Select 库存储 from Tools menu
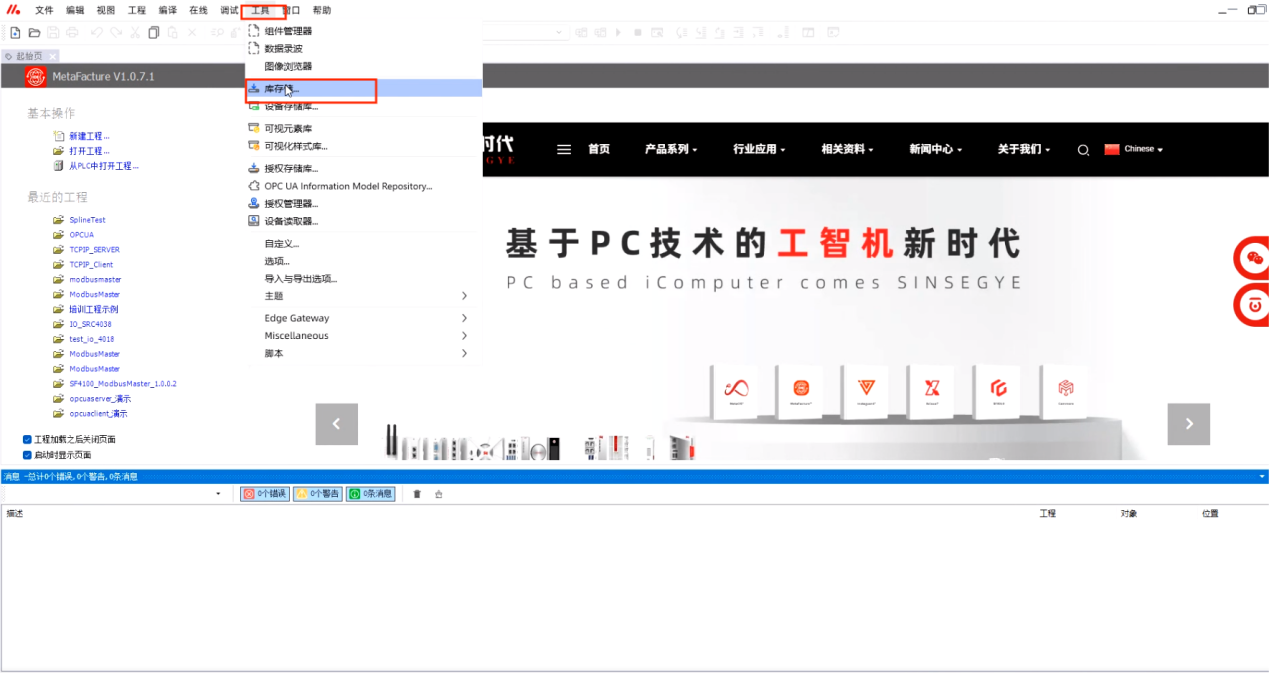Screen dimensions: 1269x673 tap(280, 89)
